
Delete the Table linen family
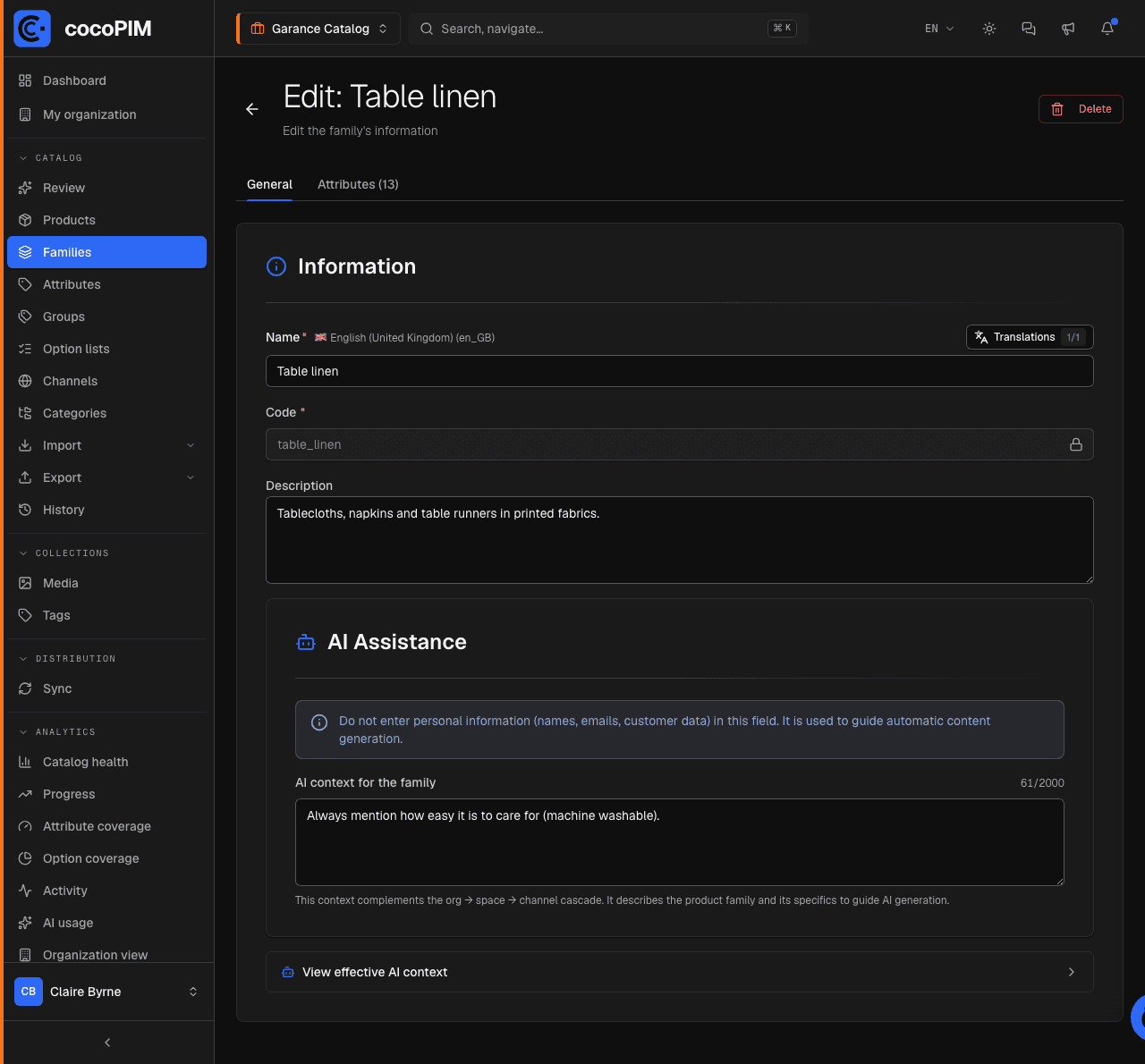(x=1081, y=109)
